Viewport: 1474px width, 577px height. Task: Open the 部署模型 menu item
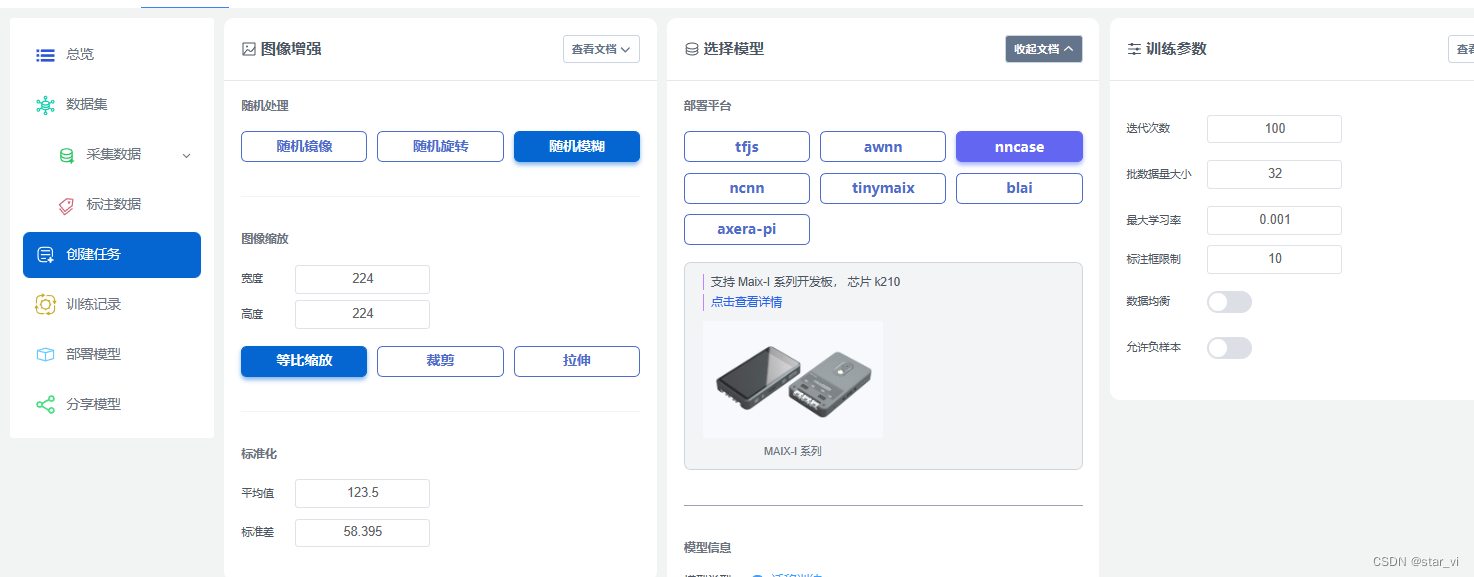point(112,355)
